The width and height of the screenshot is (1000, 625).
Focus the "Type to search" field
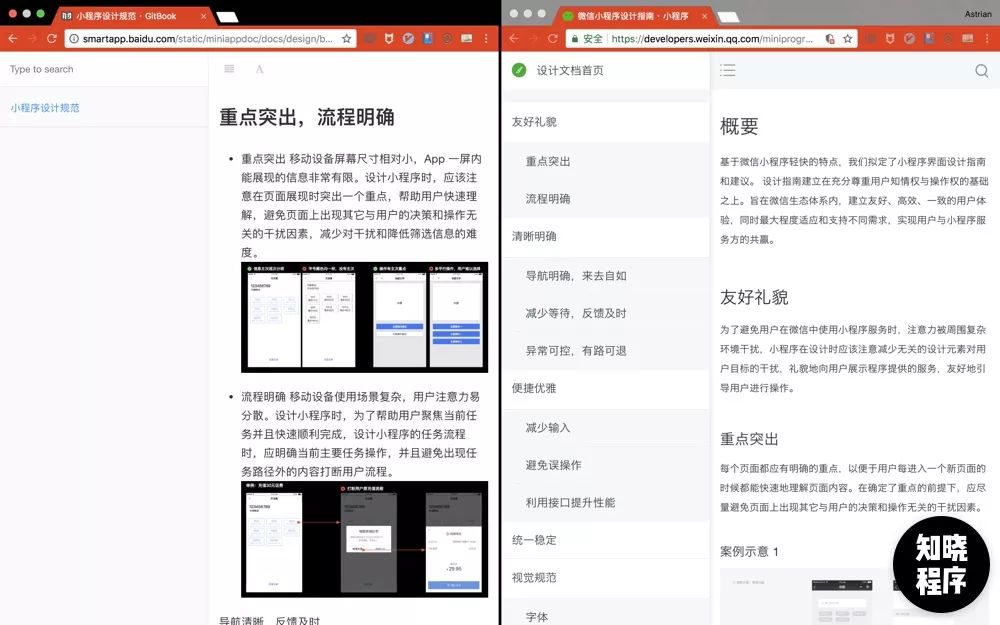point(100,69)
